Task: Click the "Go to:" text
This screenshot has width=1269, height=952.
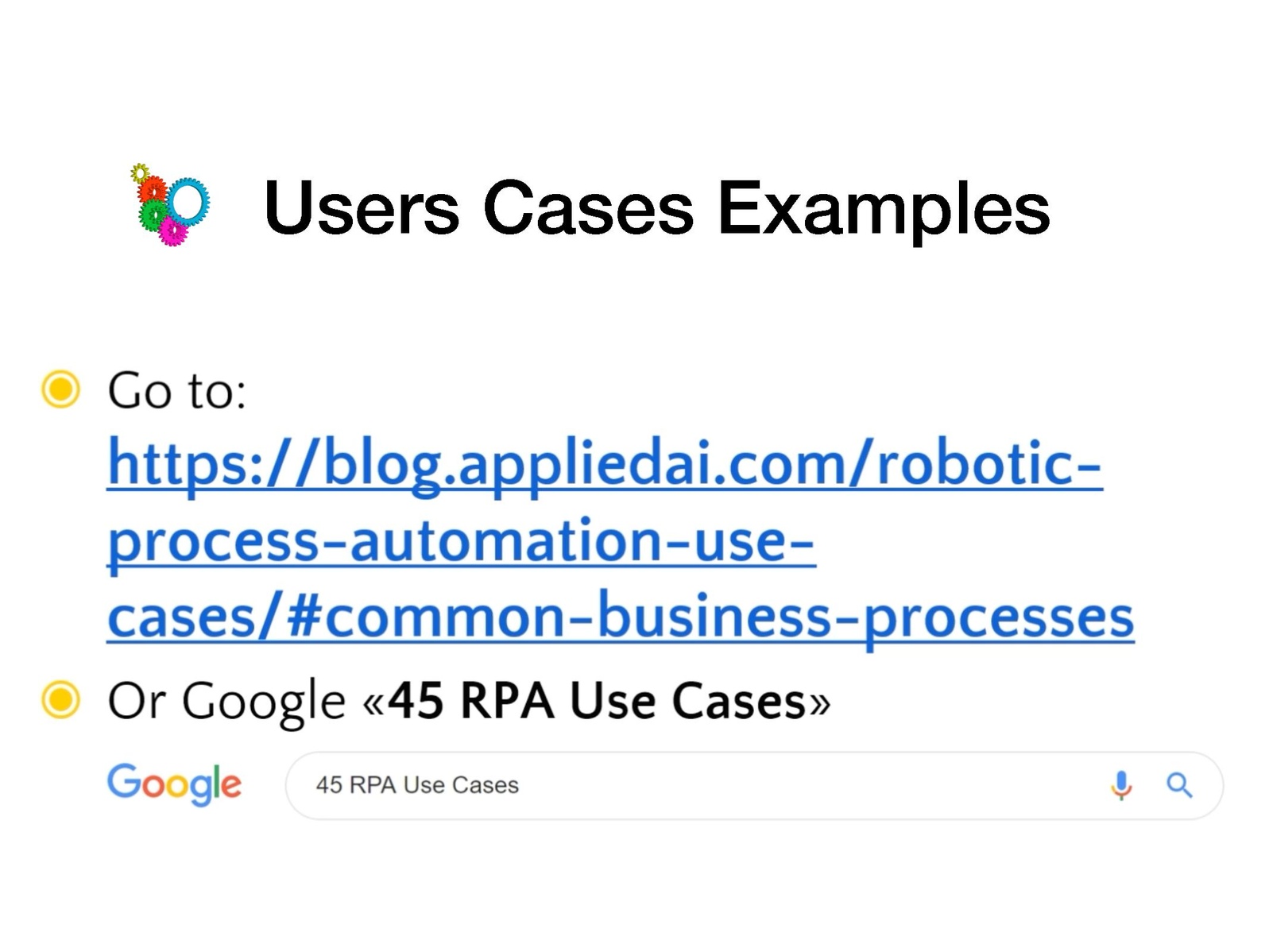Action: pos(176,391)
